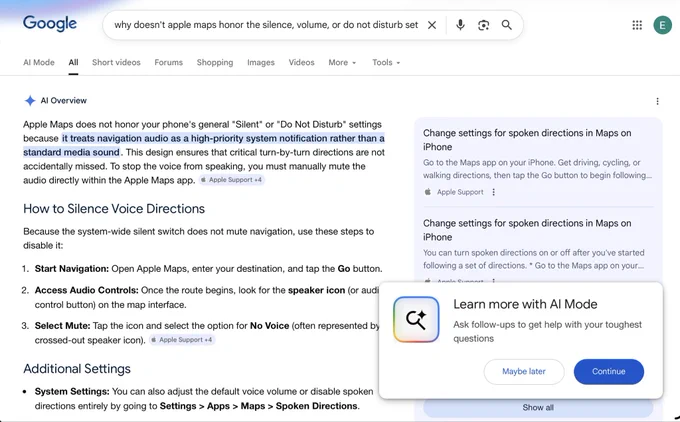
Task: Click the 'AI Overview' label
Action: coord(64,101)
